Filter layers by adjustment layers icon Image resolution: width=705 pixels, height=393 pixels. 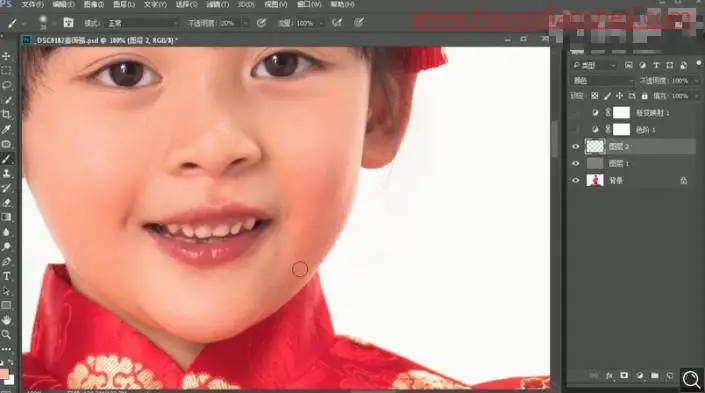point(643,65)
